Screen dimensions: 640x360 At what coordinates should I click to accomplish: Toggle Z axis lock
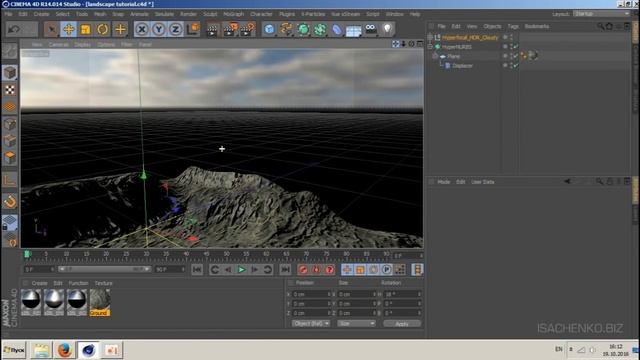pyautogui.click(x=176, y=29)
